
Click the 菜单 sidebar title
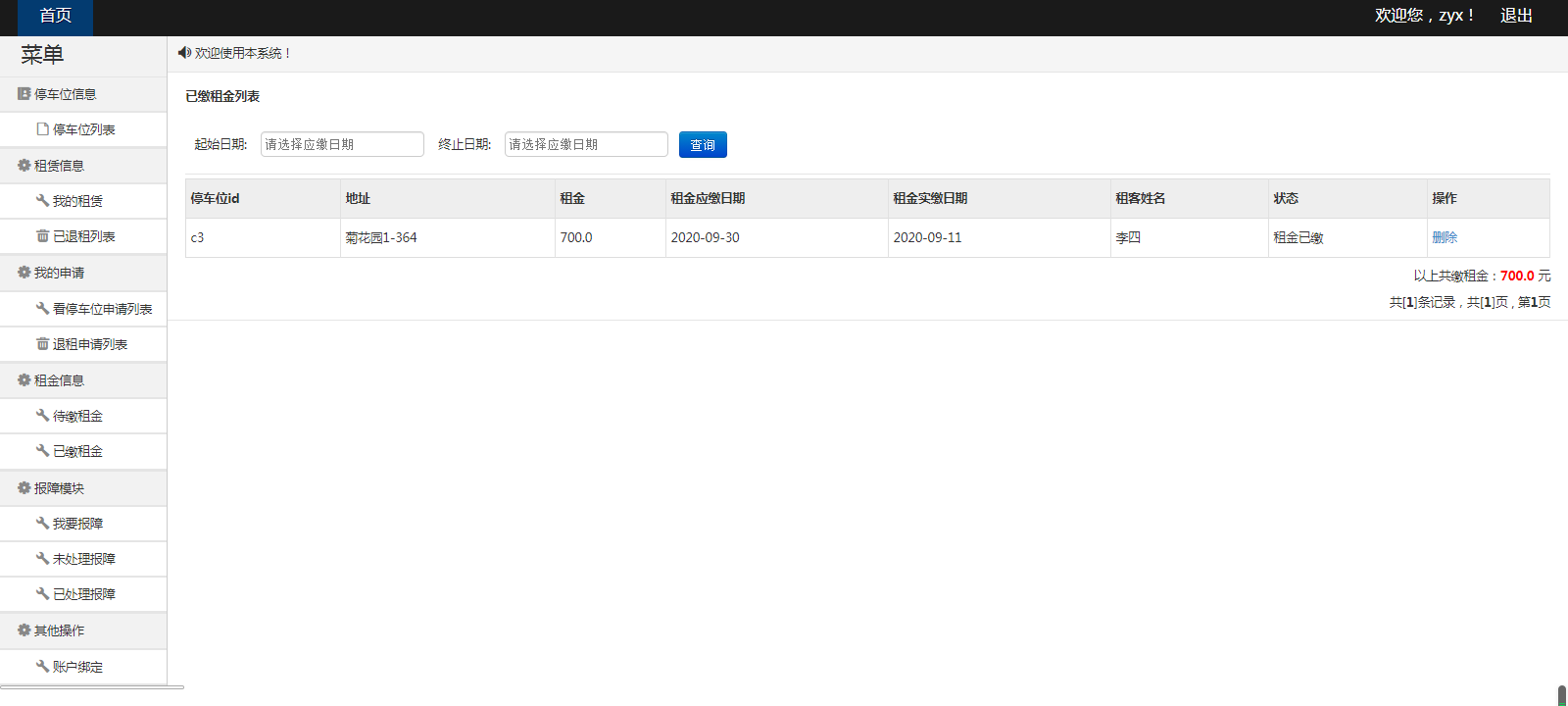point(42,55)
